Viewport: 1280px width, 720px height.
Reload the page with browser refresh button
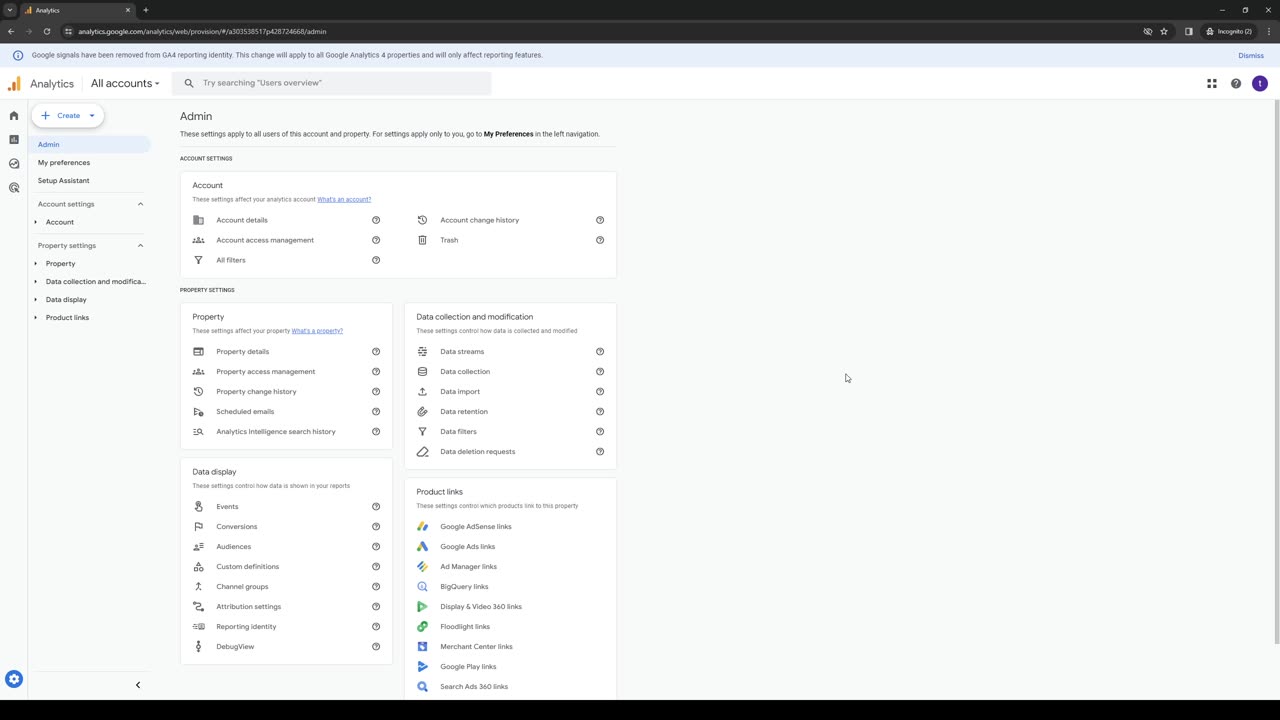coord(47,32)
